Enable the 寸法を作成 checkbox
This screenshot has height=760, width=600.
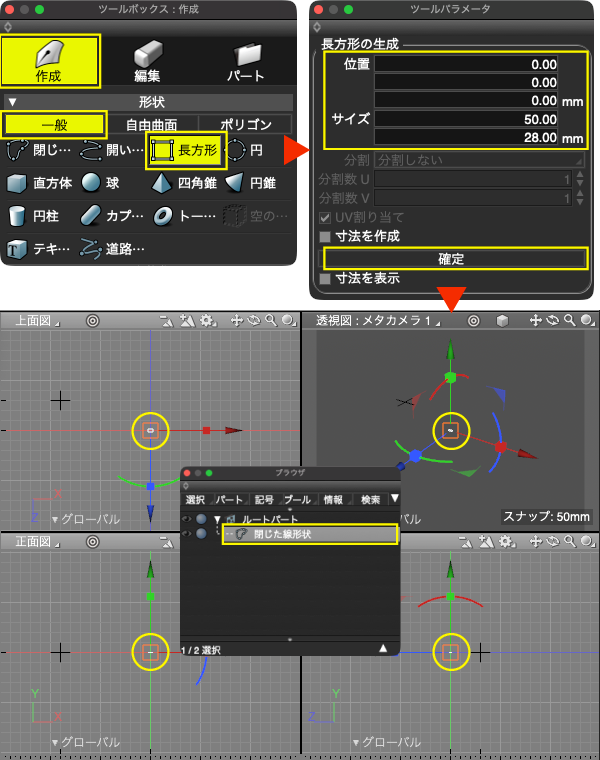click(325, 237)
